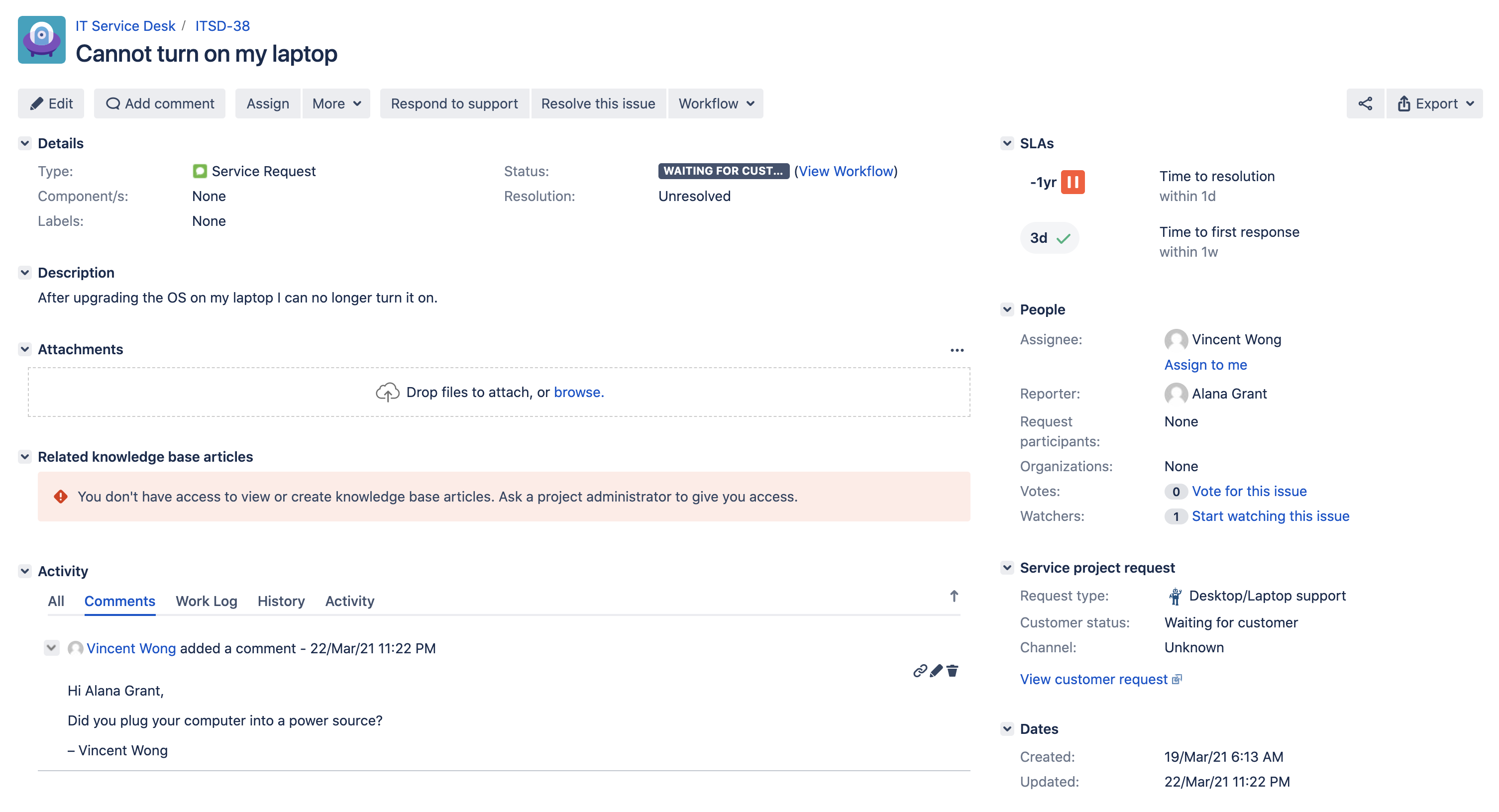This screenshot has width=1499, height=812.
Task: Collapse the Details section
Action: click(x=24, y=143)
